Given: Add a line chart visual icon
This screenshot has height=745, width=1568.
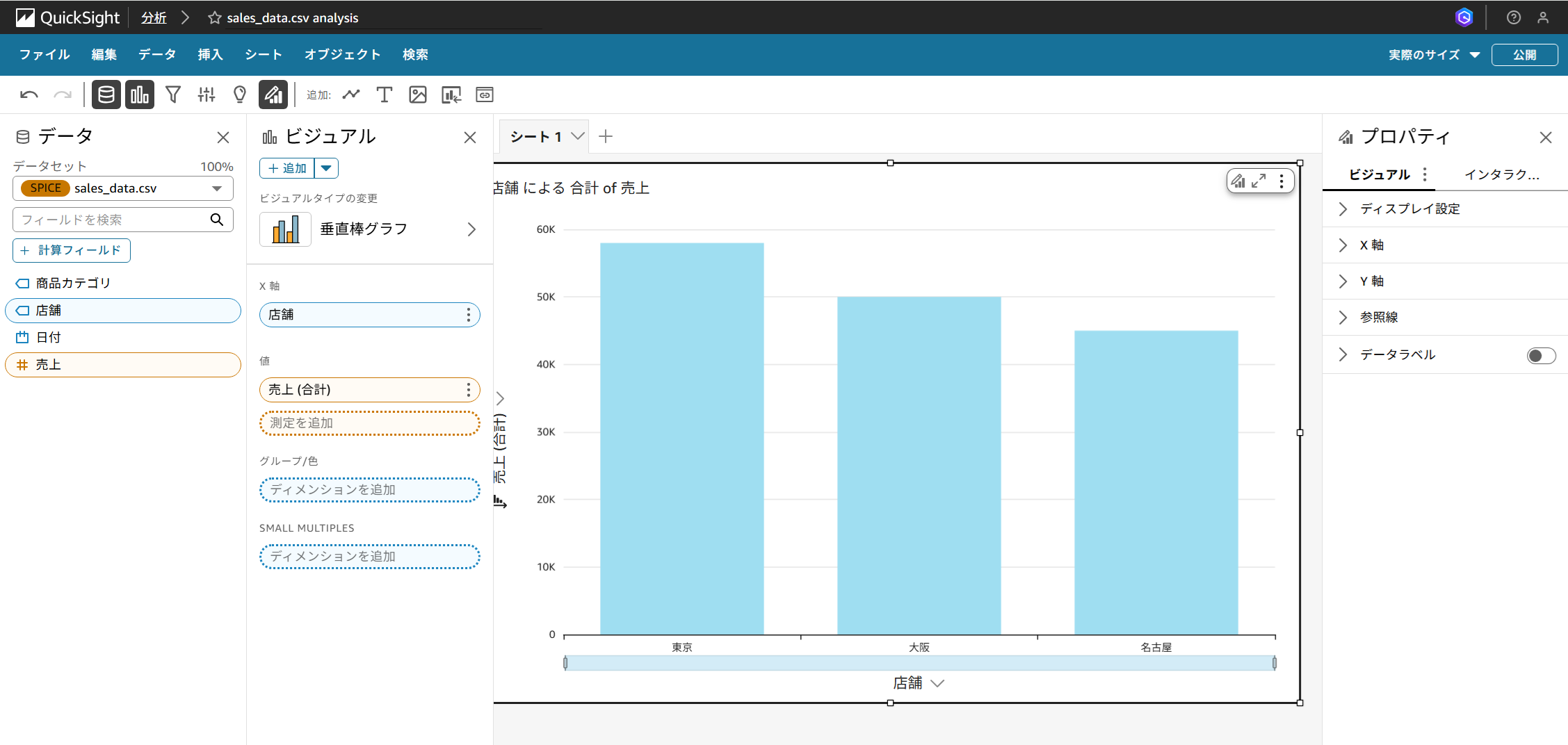Looking at the screenshot, I should pos(351,95).
